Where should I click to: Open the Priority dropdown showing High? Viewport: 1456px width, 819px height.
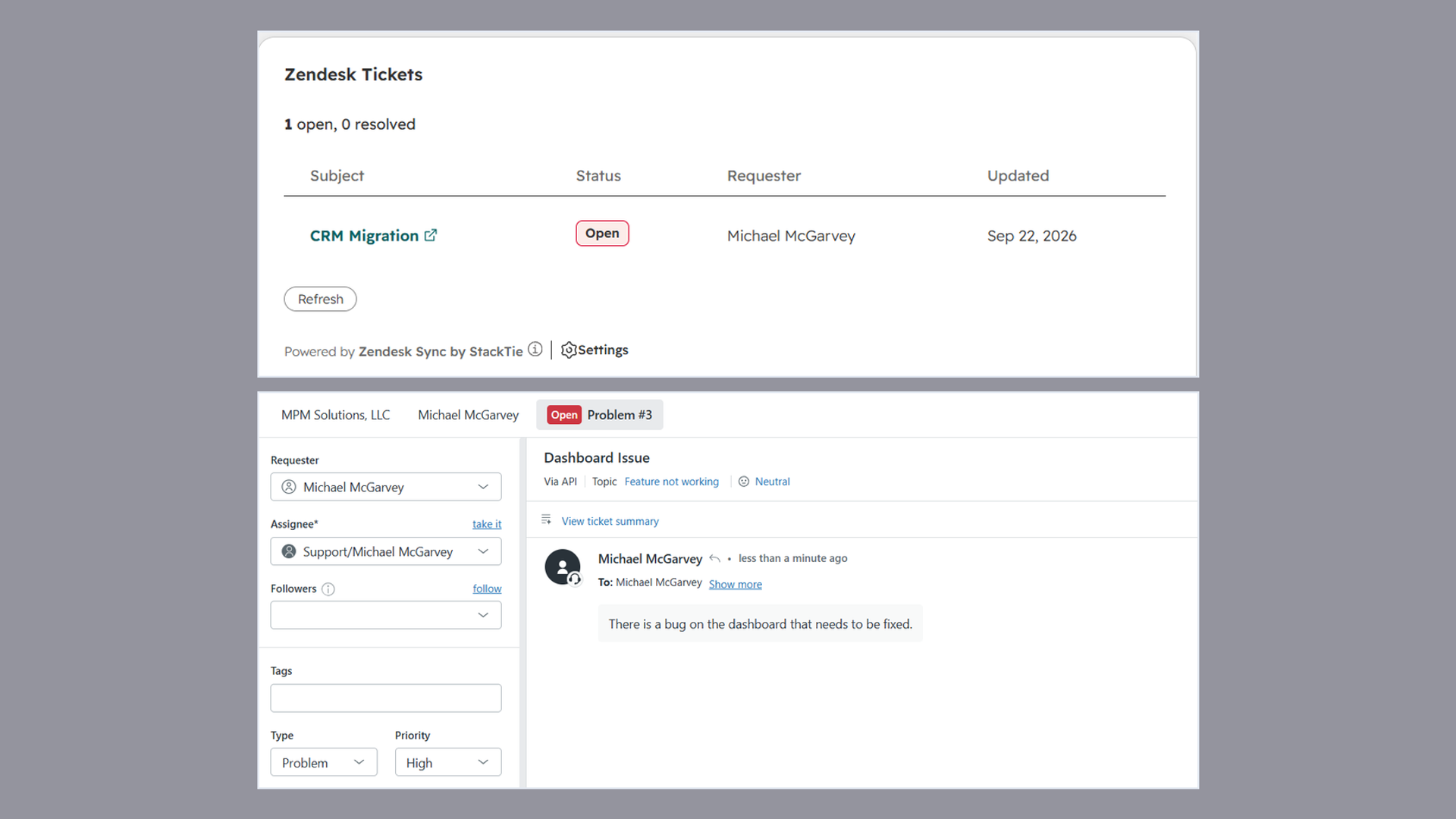click(x=448, y=762)
